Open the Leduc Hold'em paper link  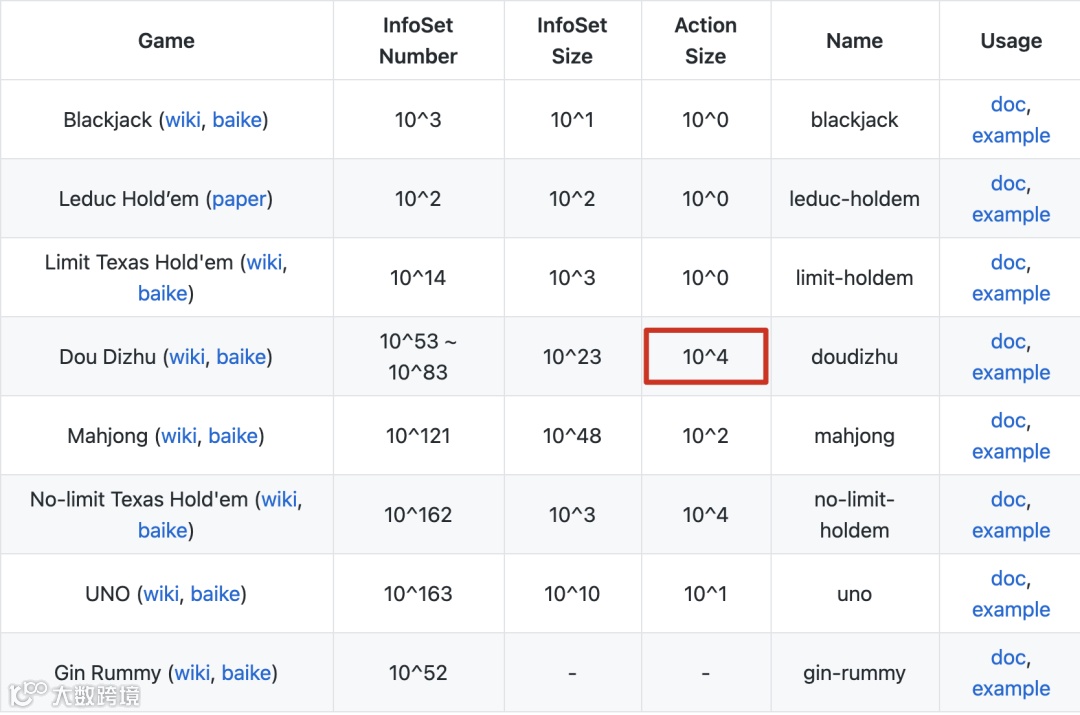coord(239,199)
